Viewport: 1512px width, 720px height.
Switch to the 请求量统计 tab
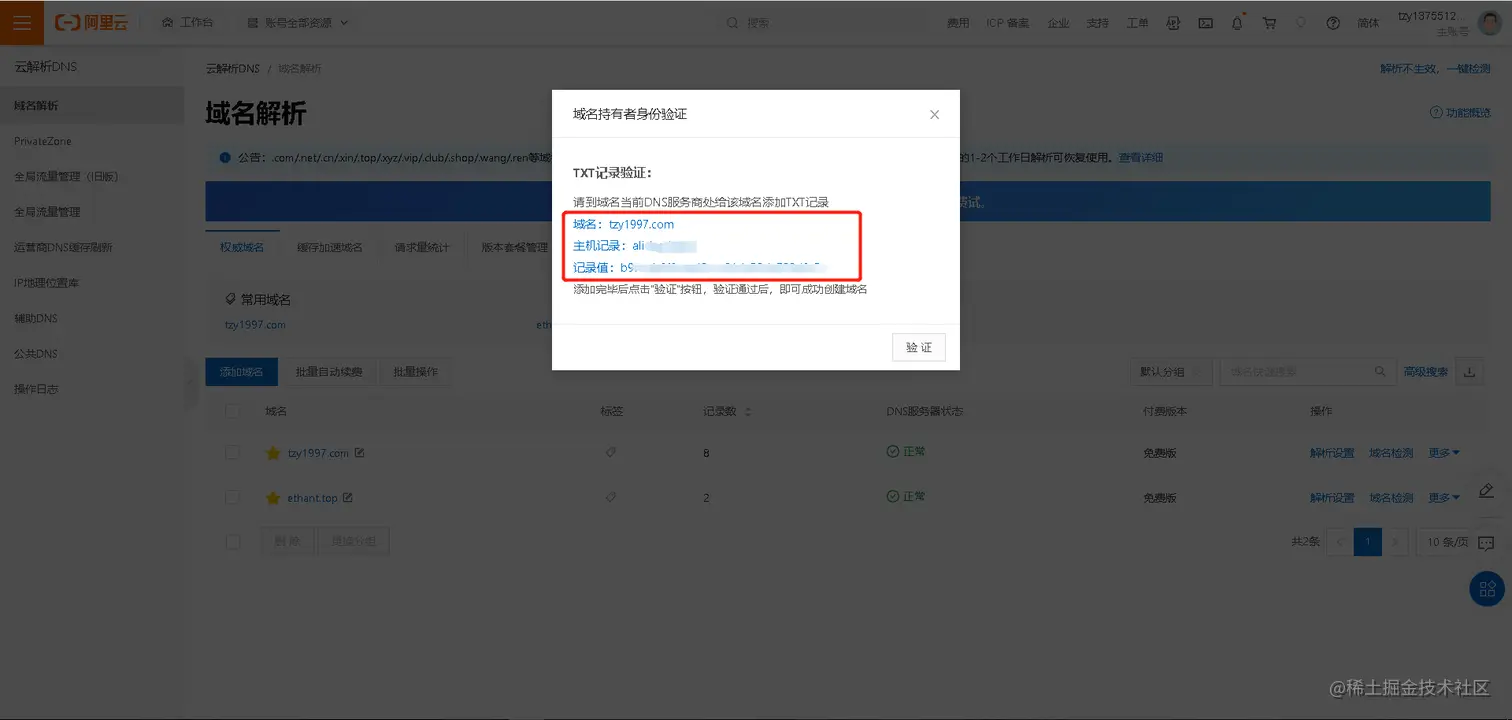422,247
